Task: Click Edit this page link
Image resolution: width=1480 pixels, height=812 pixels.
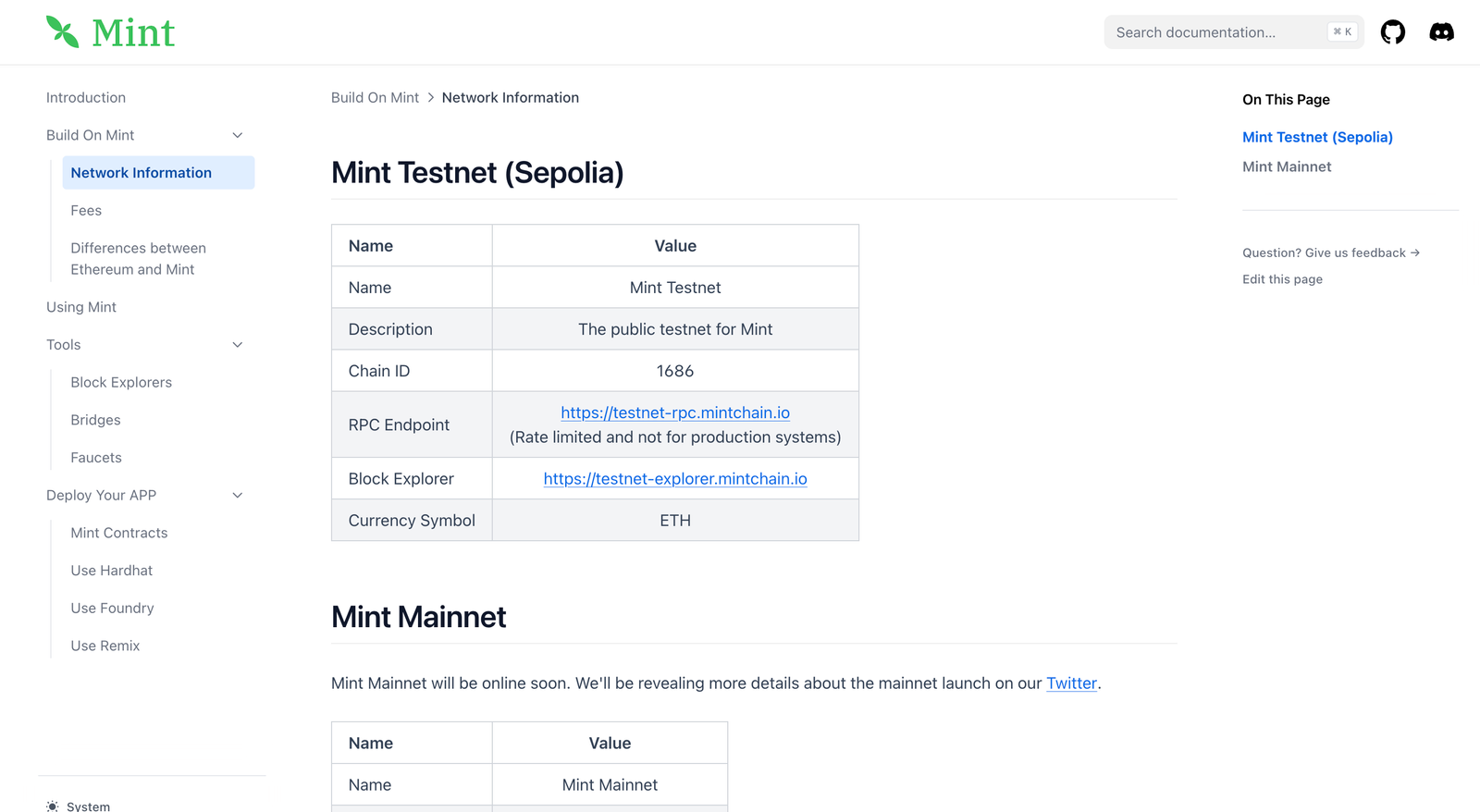Action: pyautogui.click(x=1282, y=279)
